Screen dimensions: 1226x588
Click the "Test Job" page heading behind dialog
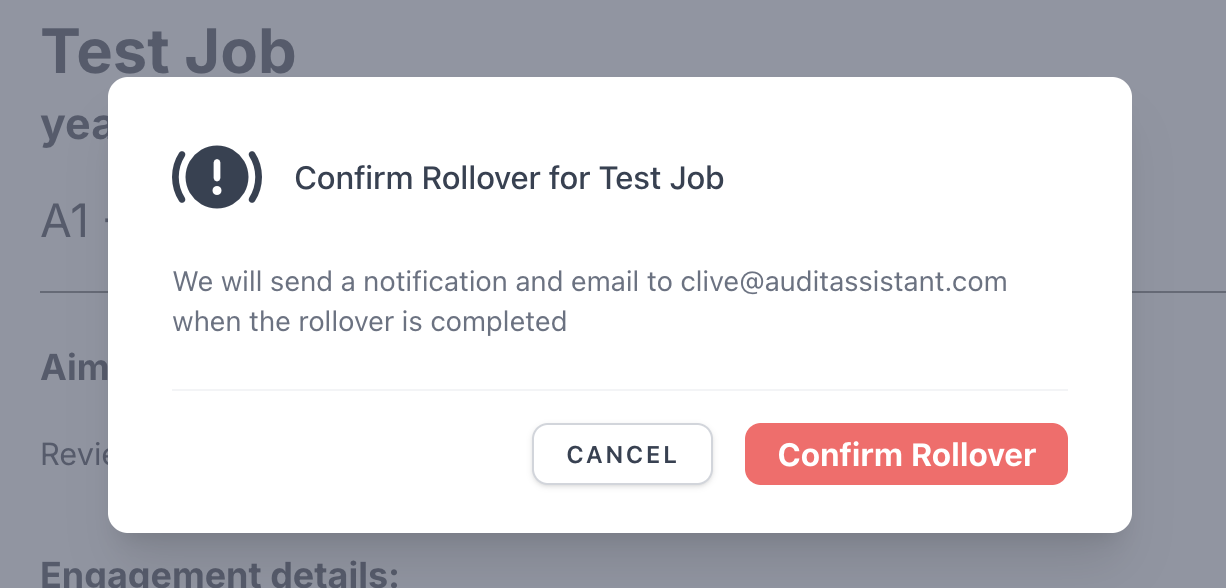click(168, 50)
